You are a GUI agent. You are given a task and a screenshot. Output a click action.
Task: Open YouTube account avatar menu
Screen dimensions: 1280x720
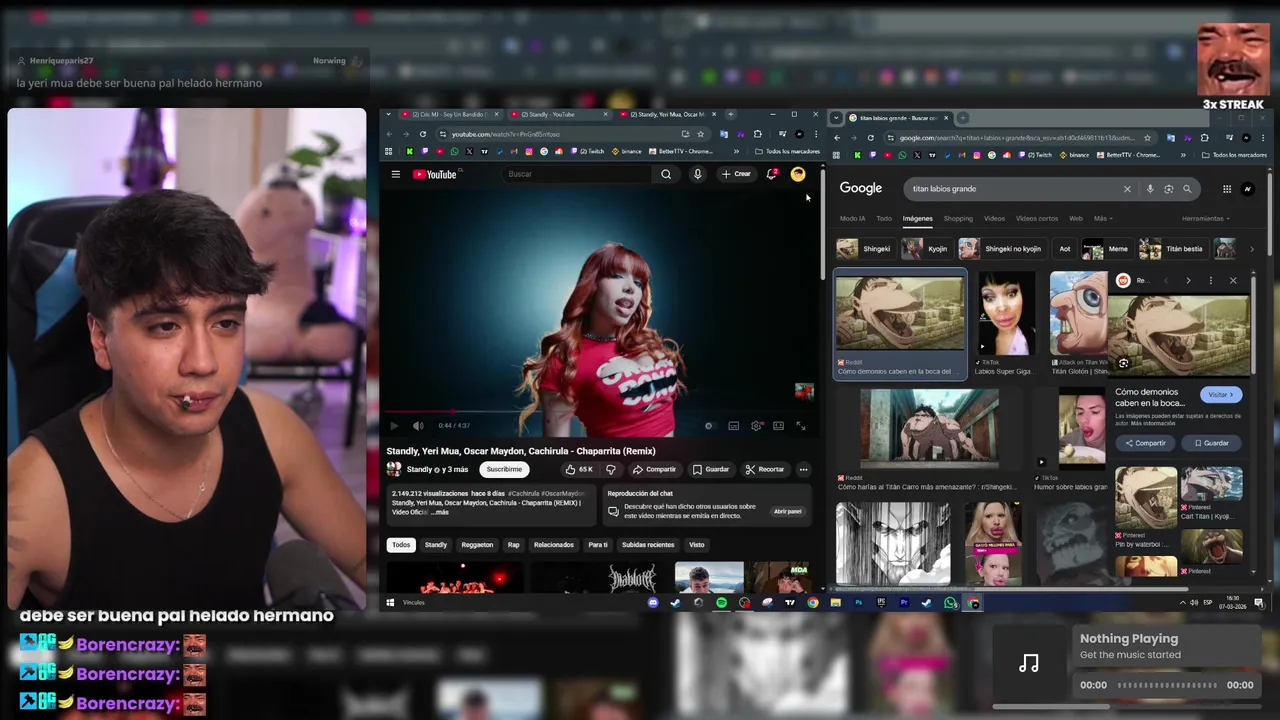click(798, 174)
